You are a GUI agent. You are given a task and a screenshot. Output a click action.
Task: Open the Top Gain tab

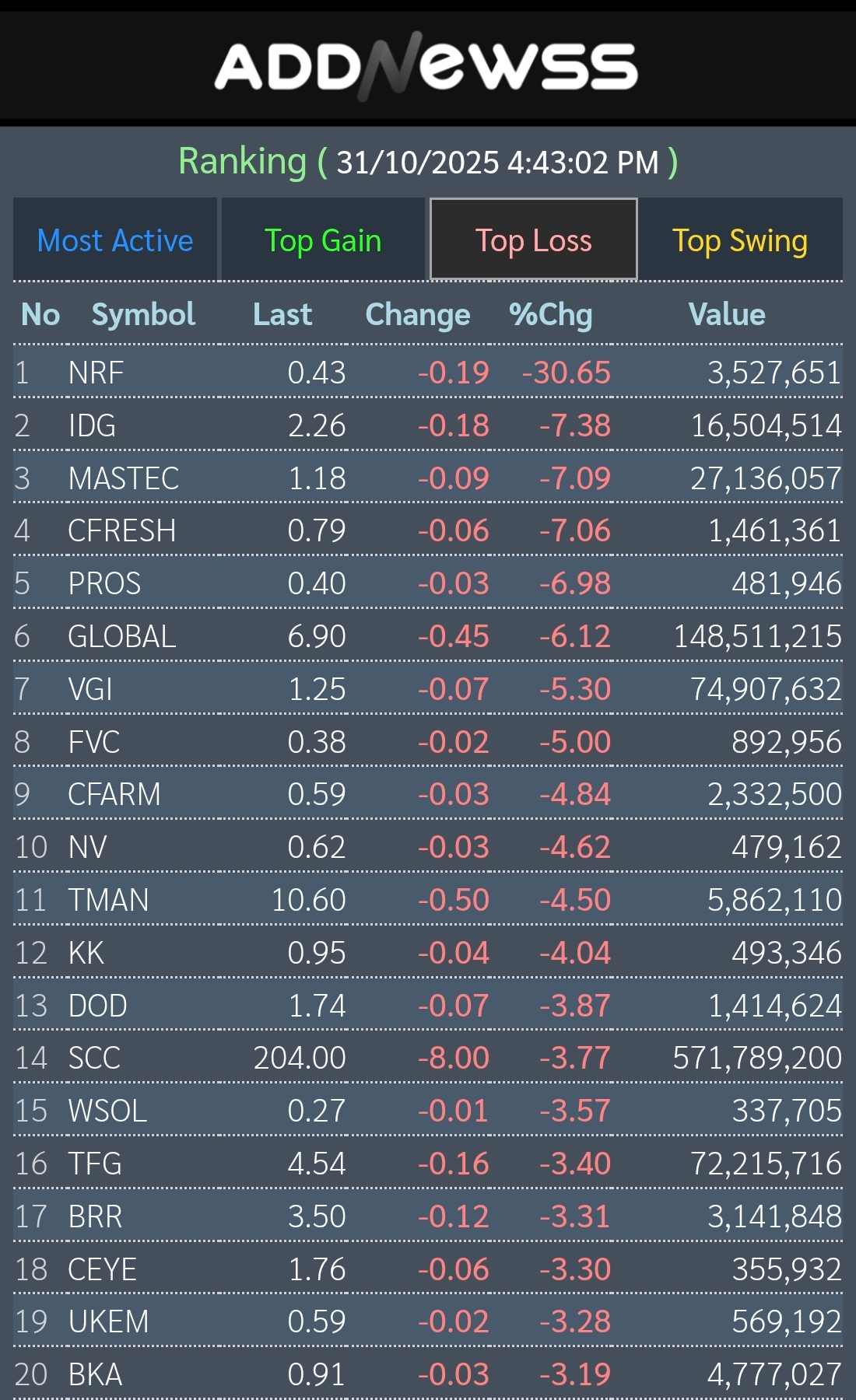click(323, 240)
